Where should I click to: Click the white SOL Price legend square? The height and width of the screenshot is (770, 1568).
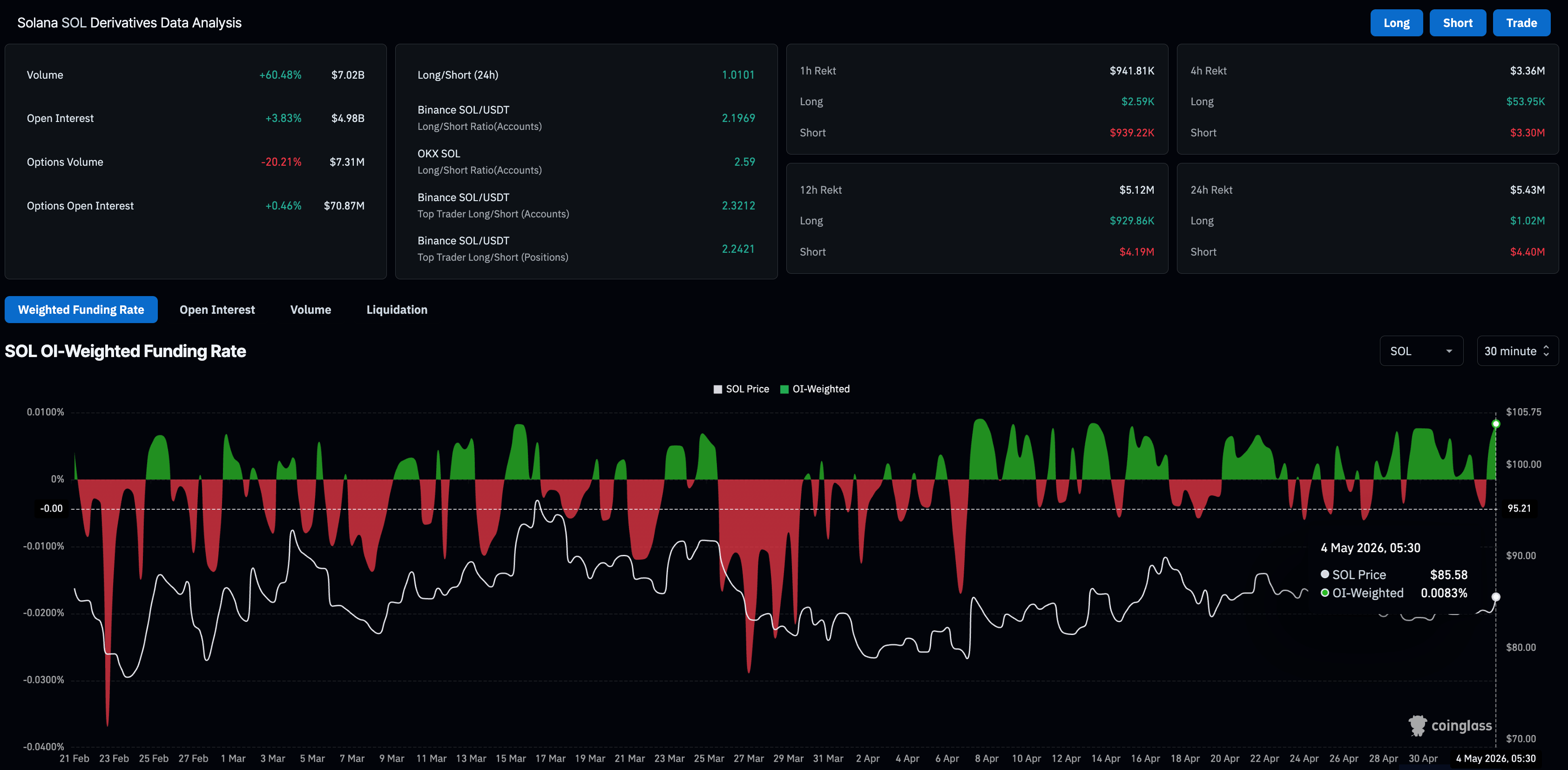pyautogui.click(x=717, y=389)
